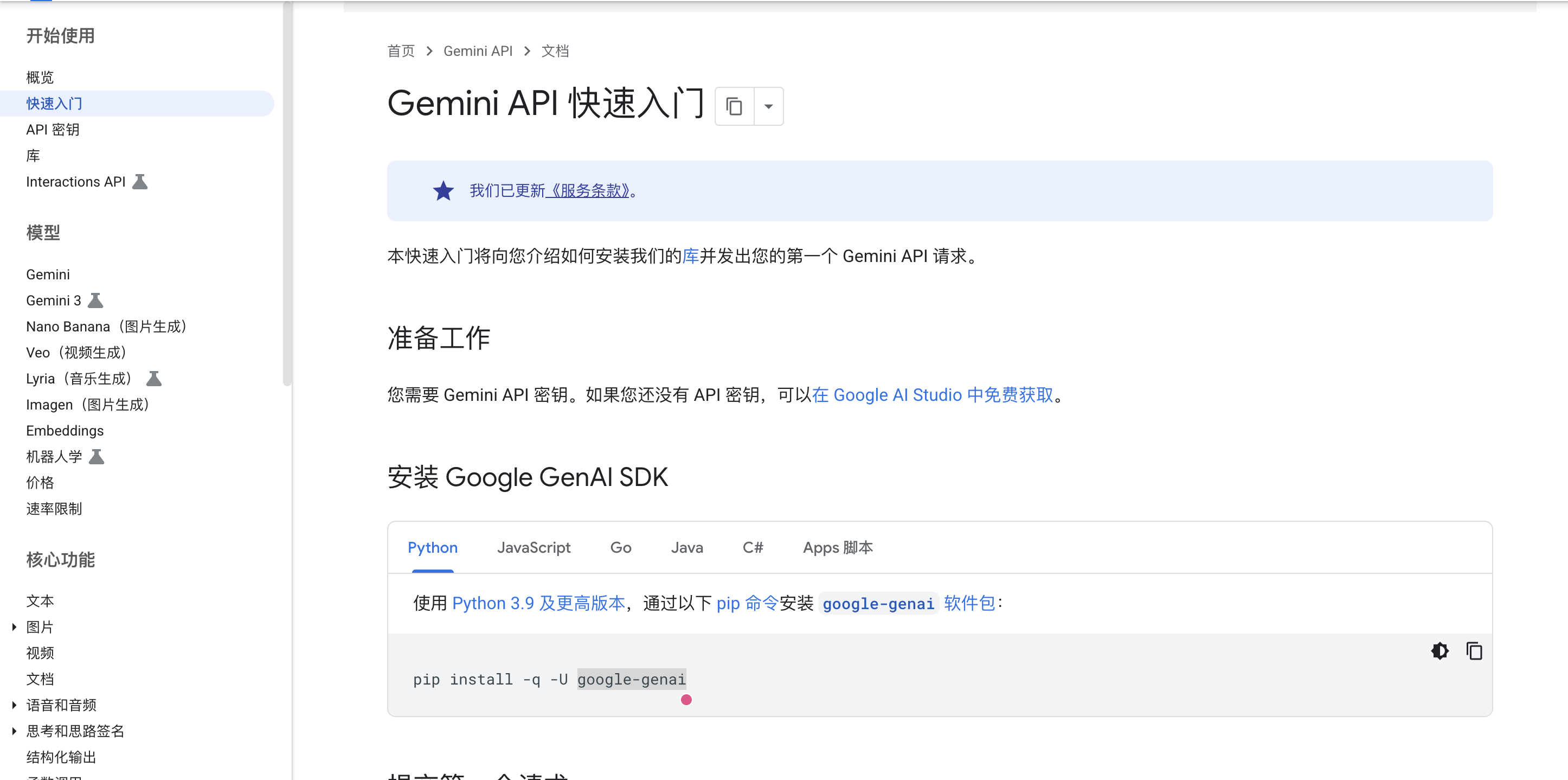Viewport: 1568px width, 780px height.
Task: Open the updated 《服务条款》 link
Action: tap(587, 190)
